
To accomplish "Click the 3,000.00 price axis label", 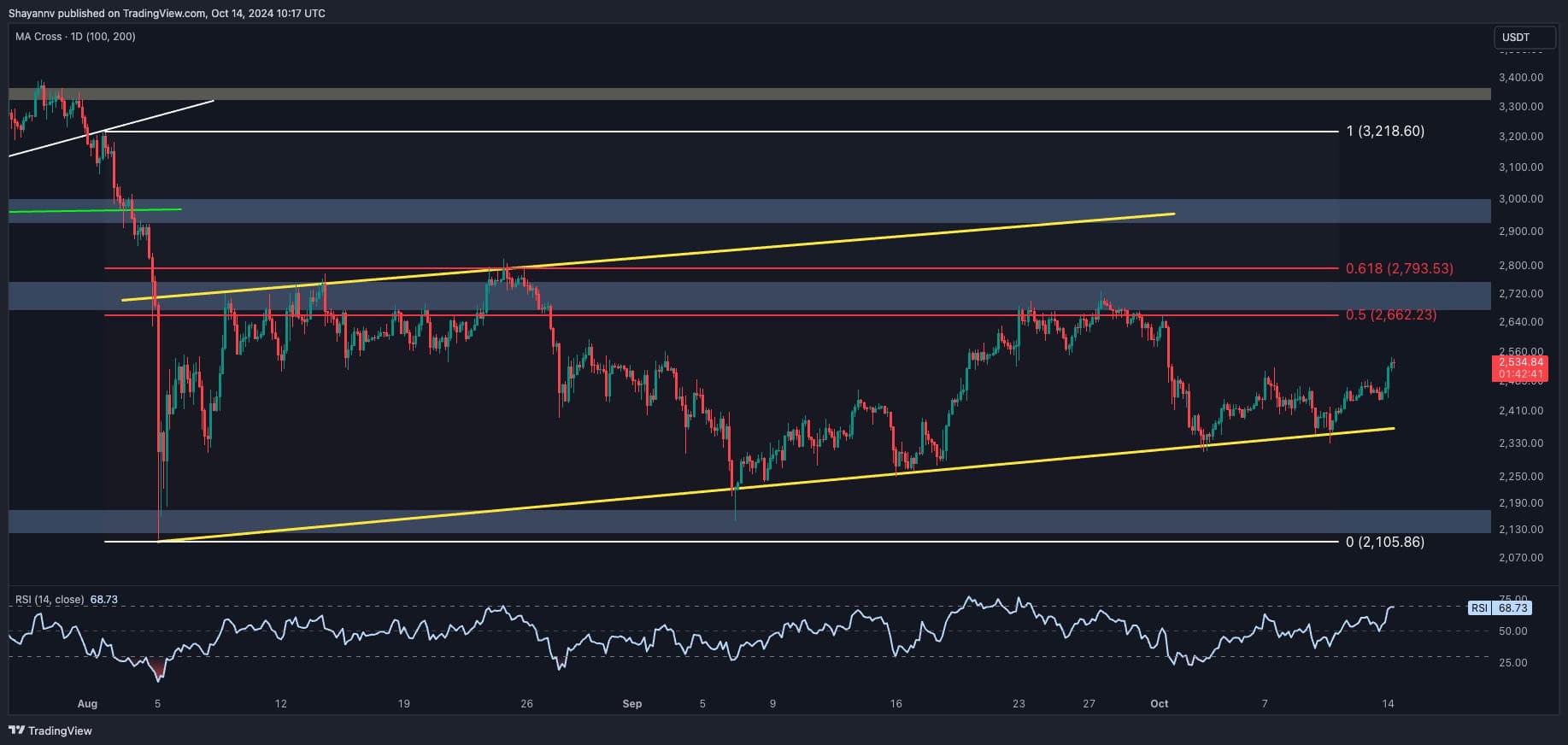I will pyautogui.click(x=1521, y=199).
